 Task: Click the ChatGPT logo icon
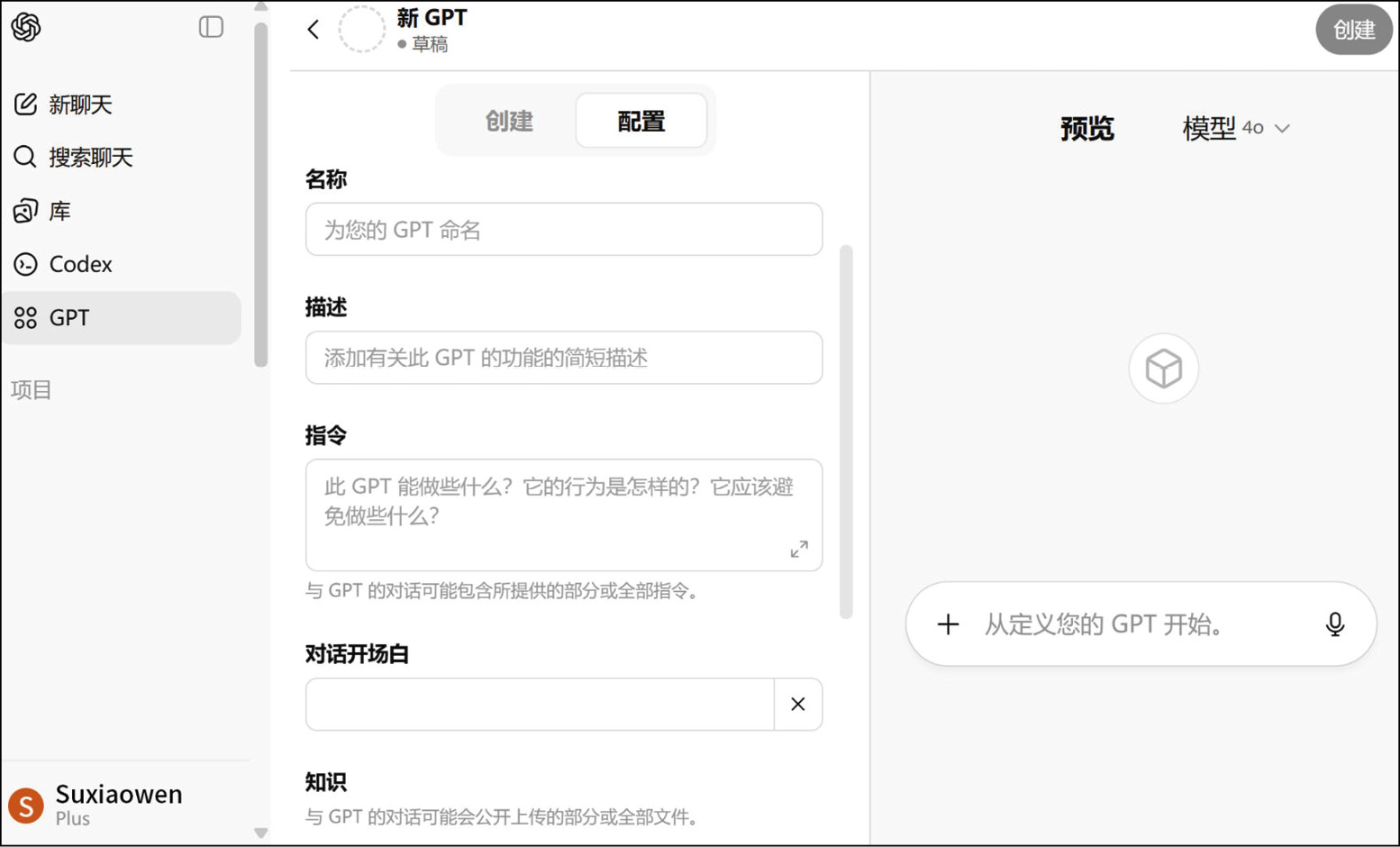coord(26,28)
